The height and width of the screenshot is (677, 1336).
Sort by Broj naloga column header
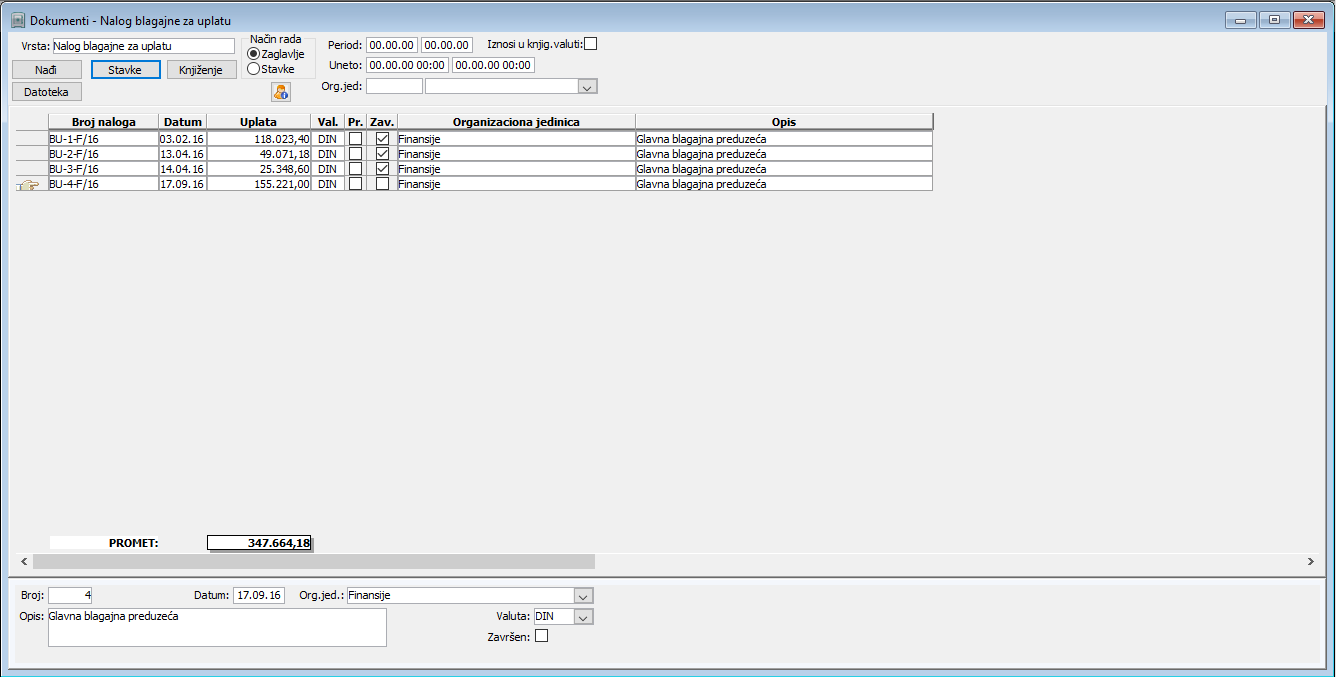[103, 122]
